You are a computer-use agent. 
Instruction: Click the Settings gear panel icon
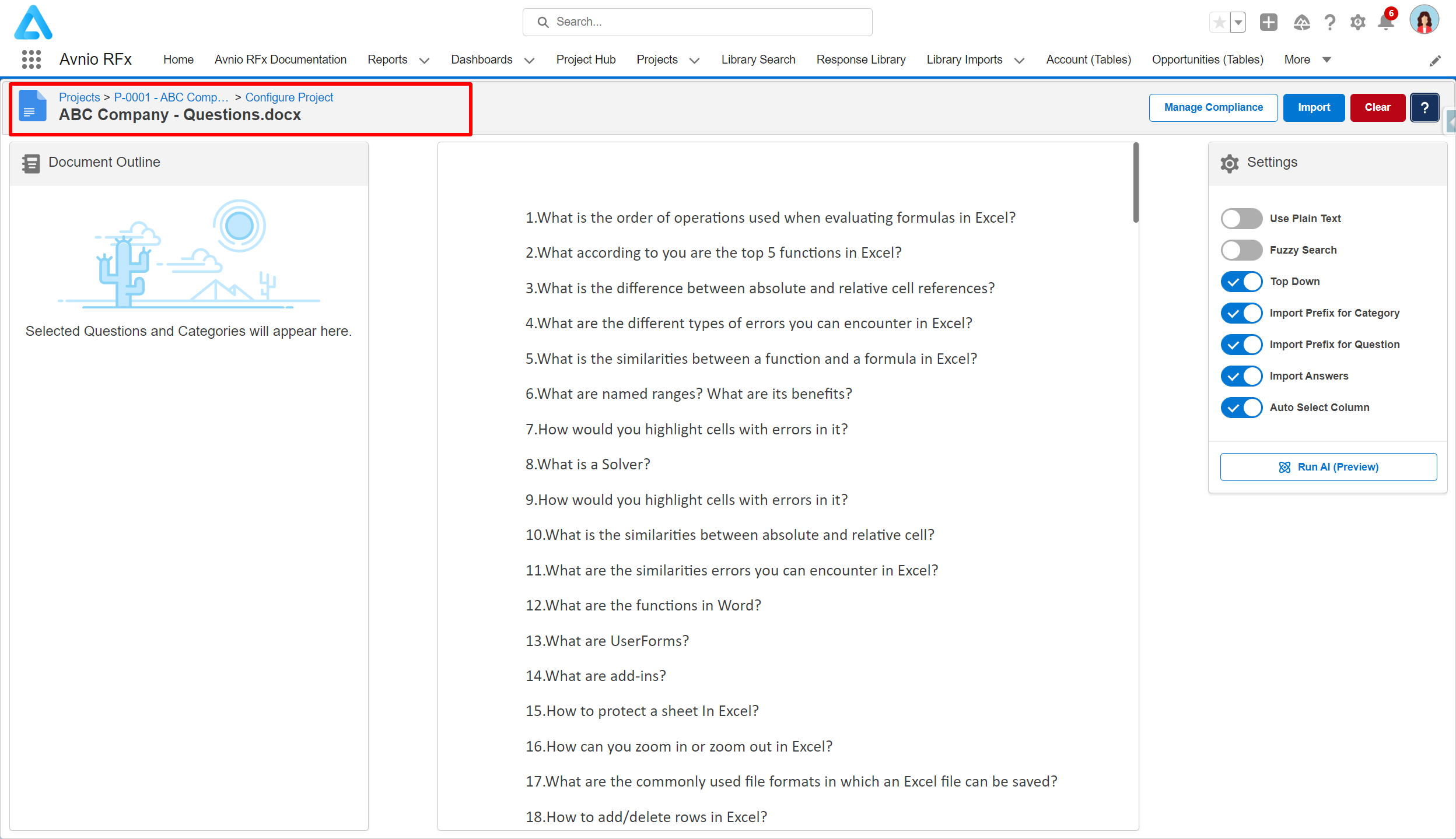(1230, 163)
